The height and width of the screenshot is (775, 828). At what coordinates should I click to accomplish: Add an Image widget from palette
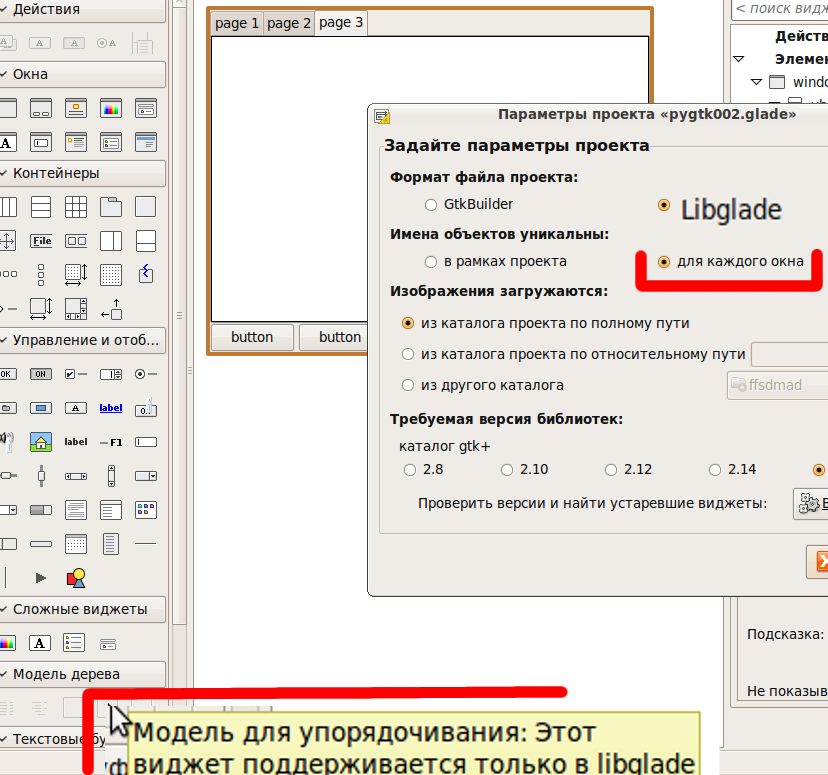click(x=41, y=441)
